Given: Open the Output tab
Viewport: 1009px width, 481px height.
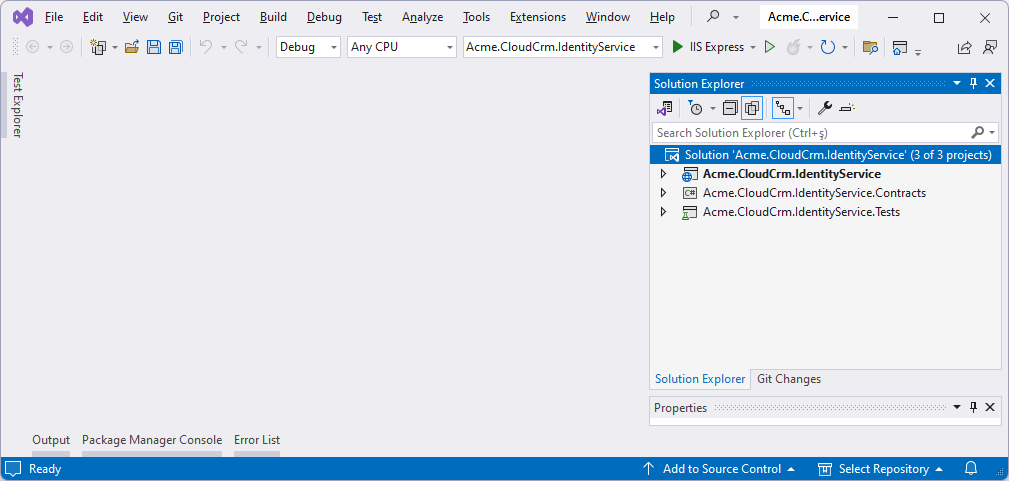Looking at the screenshot, I should [x=51, y=440].
